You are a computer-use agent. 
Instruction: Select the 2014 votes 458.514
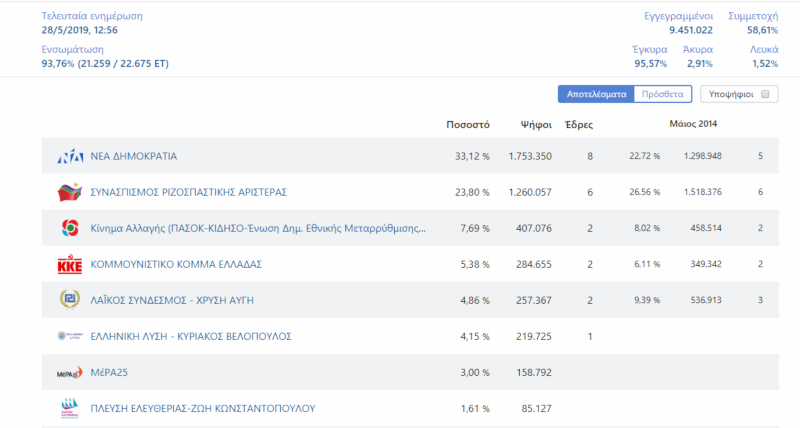click(x=706, y=228)
